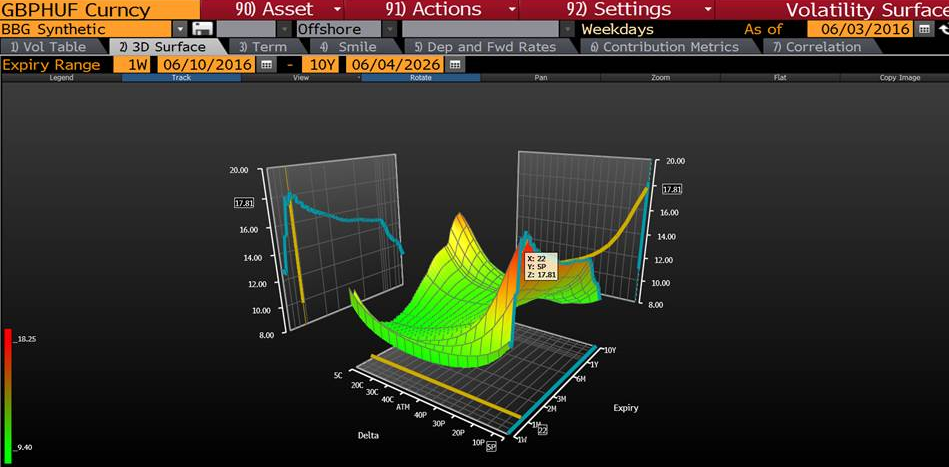Click the GBPHUF Curncy security field
This screenshot has width=949, height=467.
[x=100, y=10]
